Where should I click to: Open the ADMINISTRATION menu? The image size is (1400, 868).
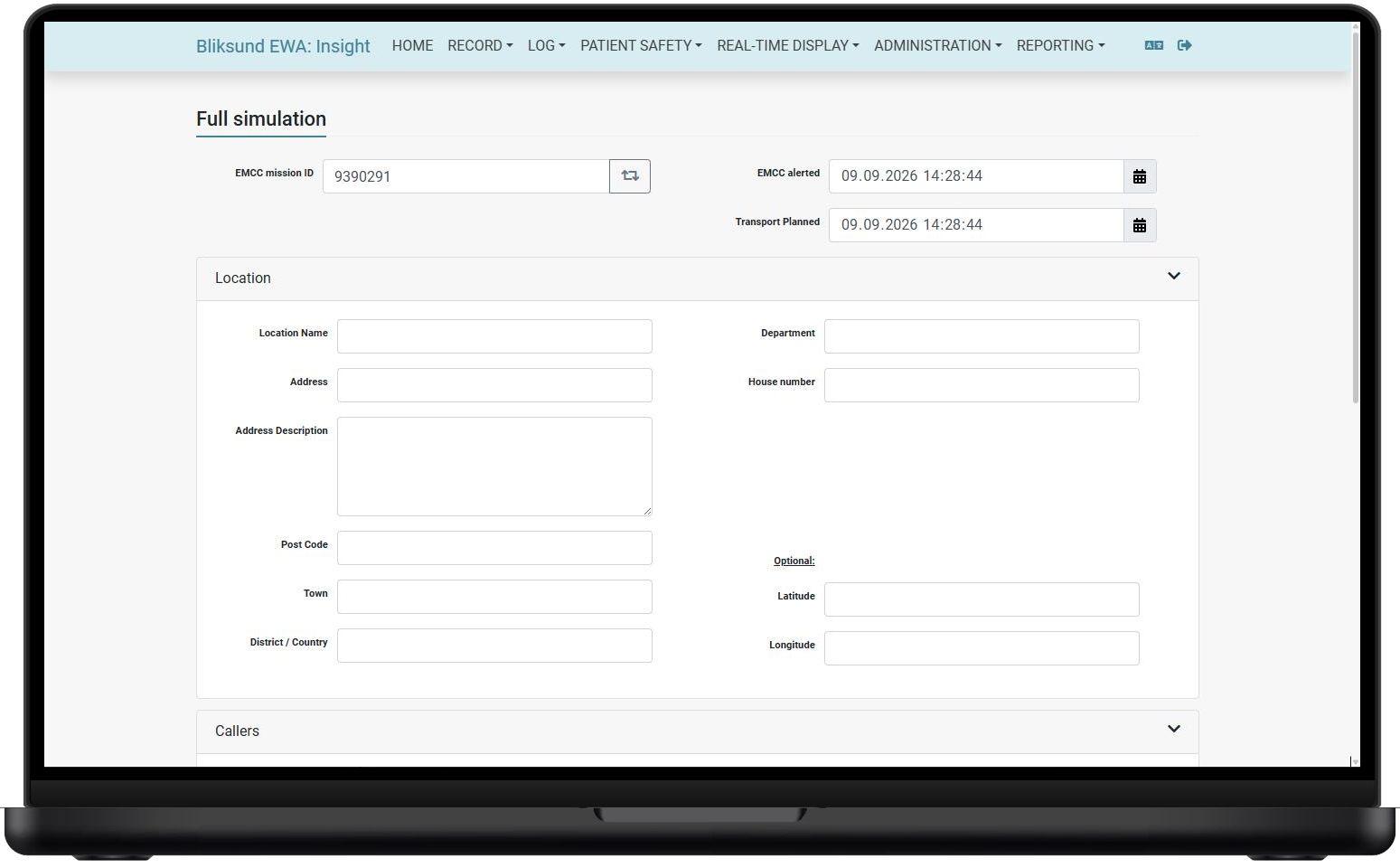coord(937,45)
